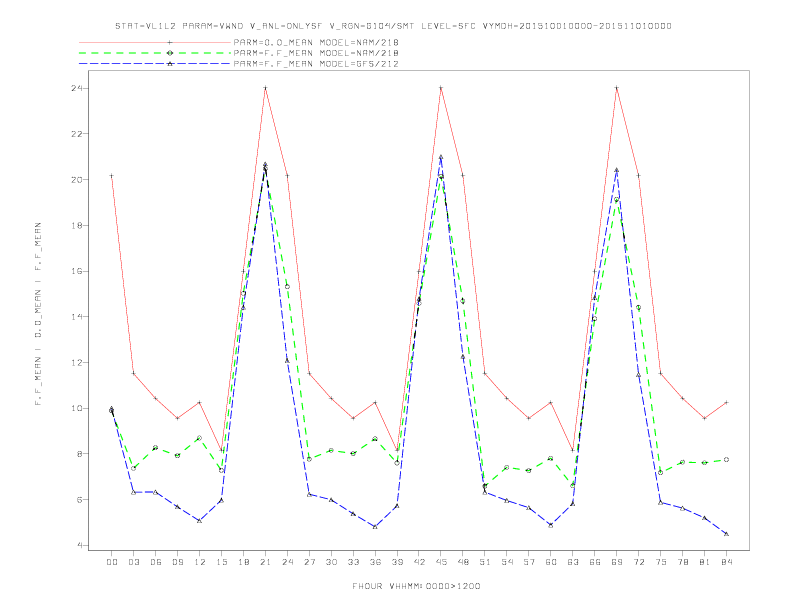Click the chart title starting STAT=VL1L2
Image resolution: width=792 pixels, height=612 pixels.
pyautogui.click(x=393, y=26)
